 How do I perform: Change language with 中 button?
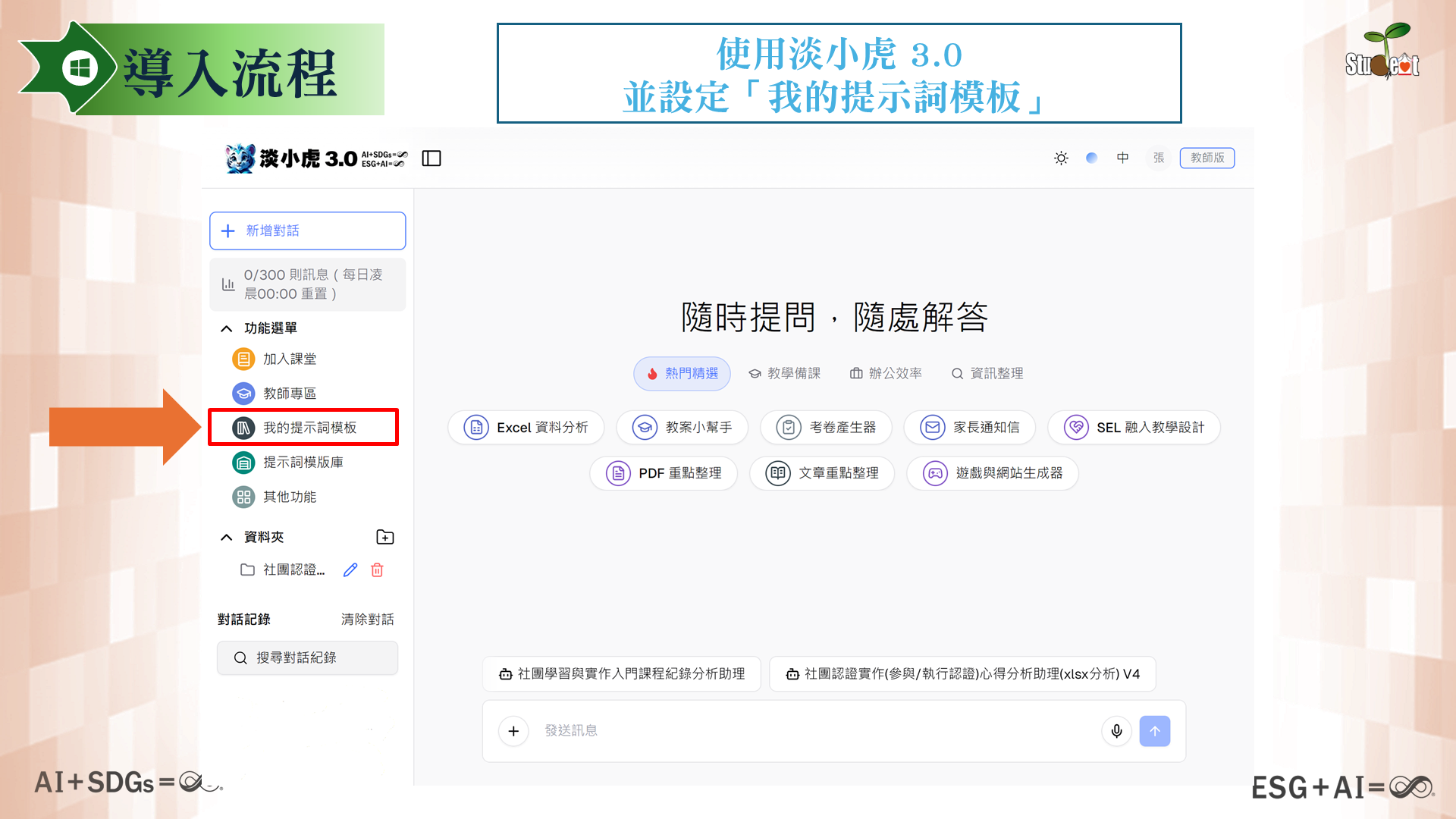(x=1122, y=158)
